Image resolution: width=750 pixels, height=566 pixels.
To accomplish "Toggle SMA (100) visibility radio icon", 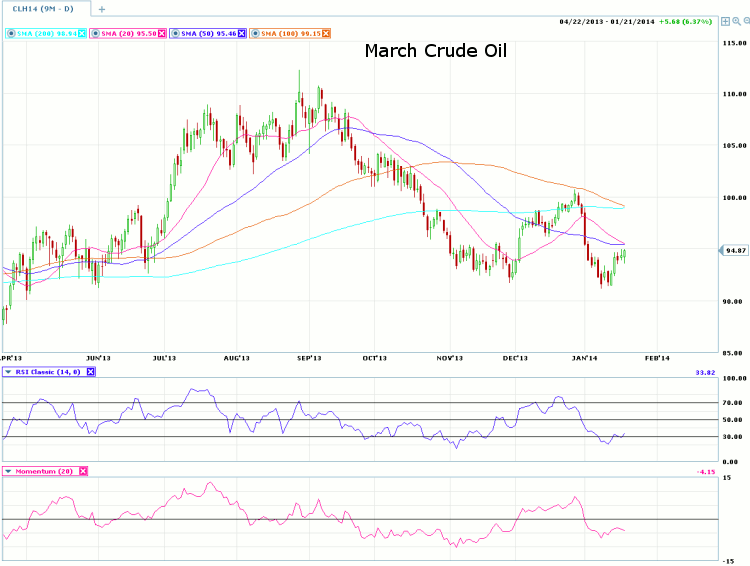I will [x=255, y=34].
